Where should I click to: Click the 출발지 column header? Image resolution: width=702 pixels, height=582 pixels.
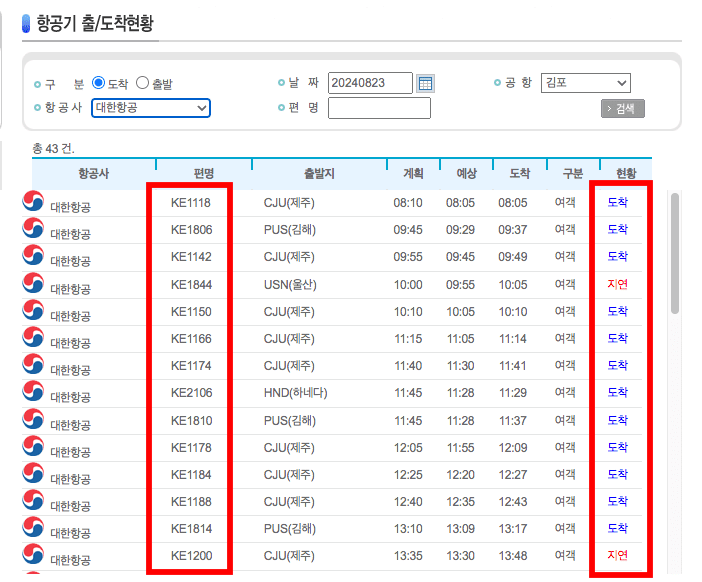[x=319, y=174]
